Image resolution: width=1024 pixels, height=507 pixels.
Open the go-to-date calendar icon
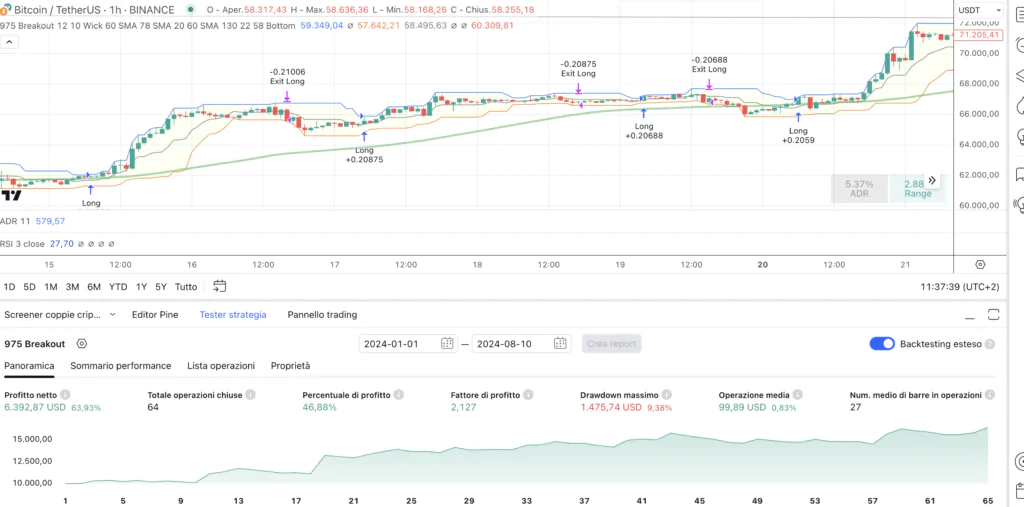(x=219, y=286)
